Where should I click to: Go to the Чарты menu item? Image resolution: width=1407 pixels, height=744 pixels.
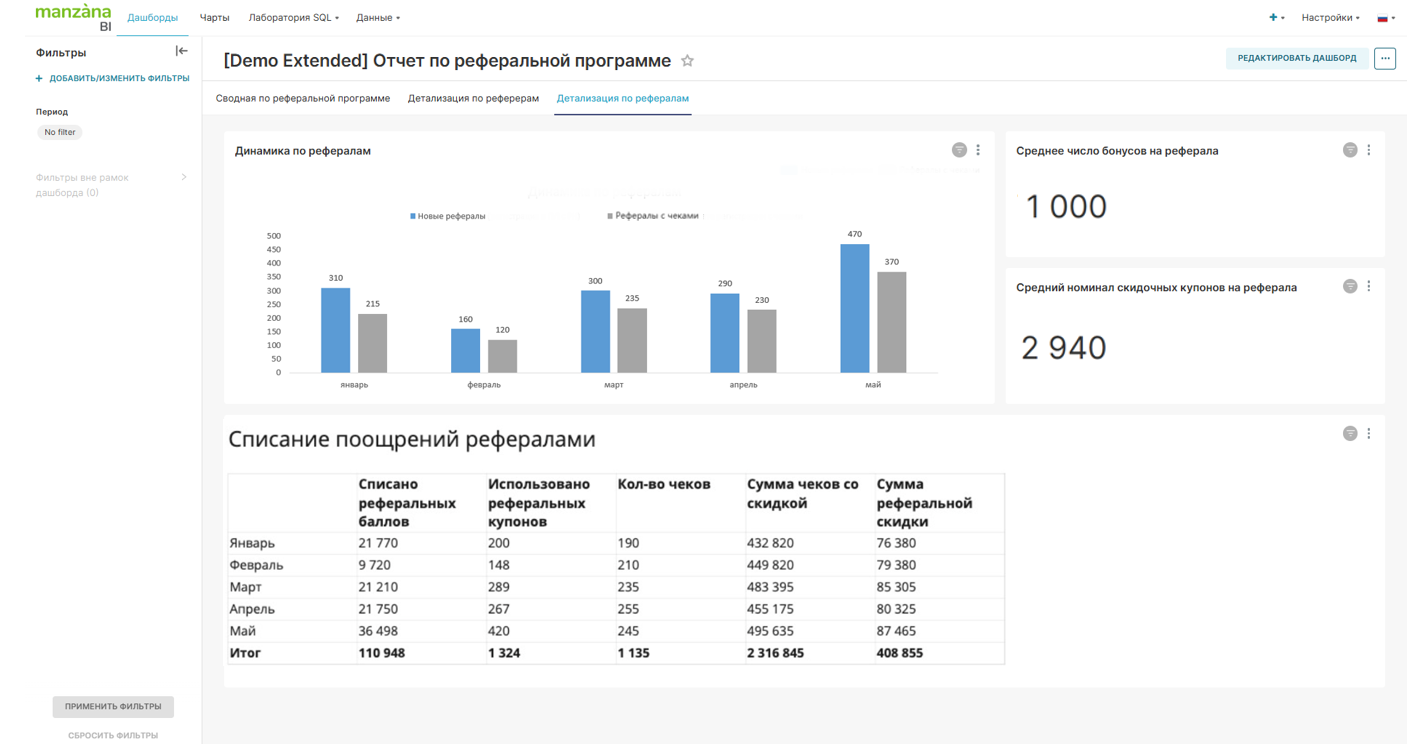pyautogui.click(x=214, y=18)
